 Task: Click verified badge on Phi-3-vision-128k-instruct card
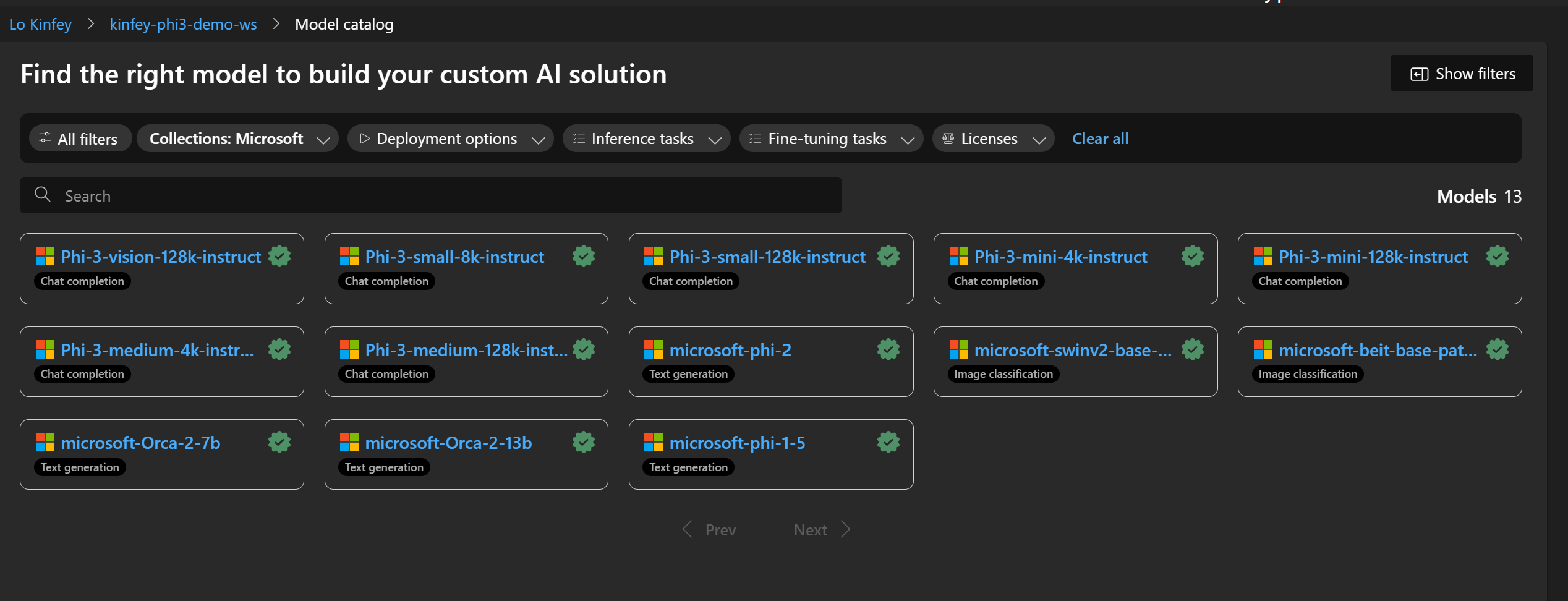click(x=279, y=256)
